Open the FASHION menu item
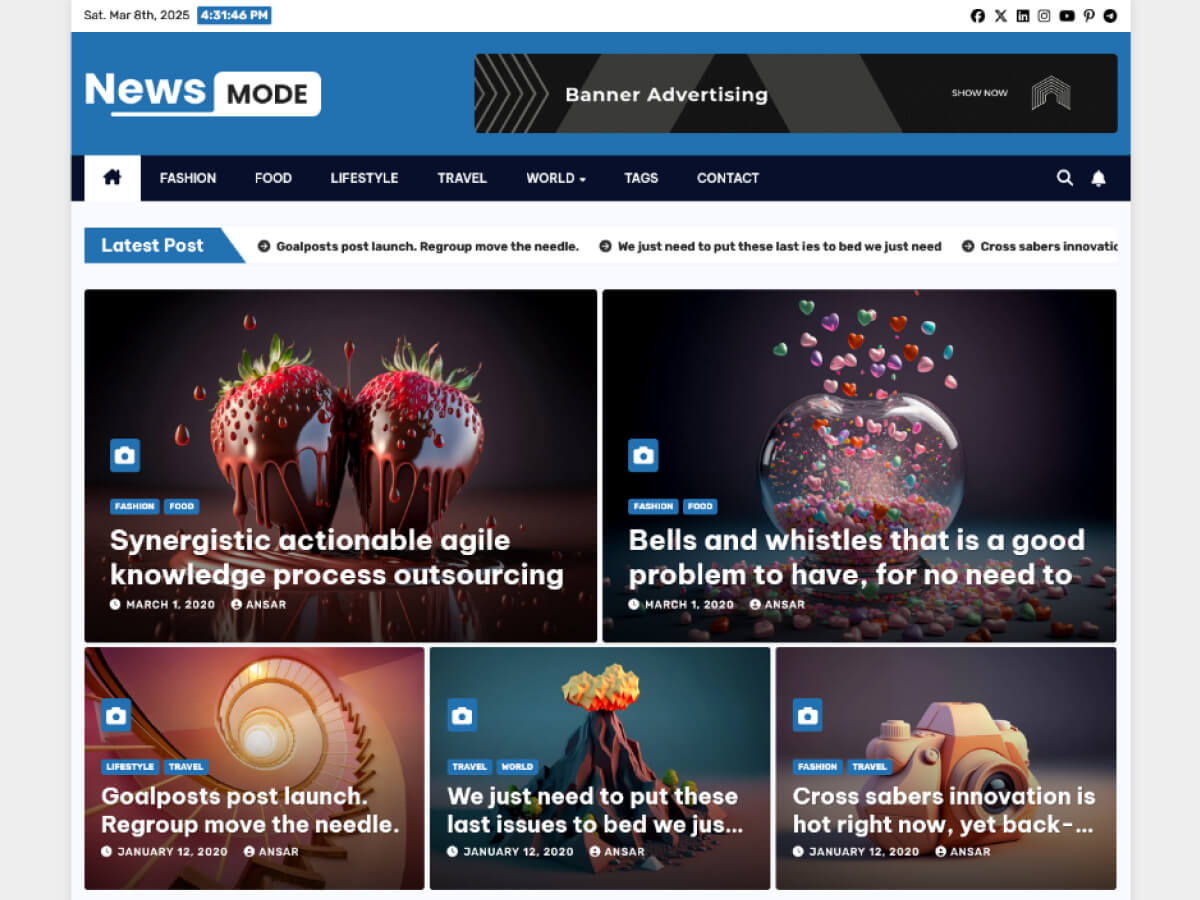The image size is (1200, 900). point(187,178)
